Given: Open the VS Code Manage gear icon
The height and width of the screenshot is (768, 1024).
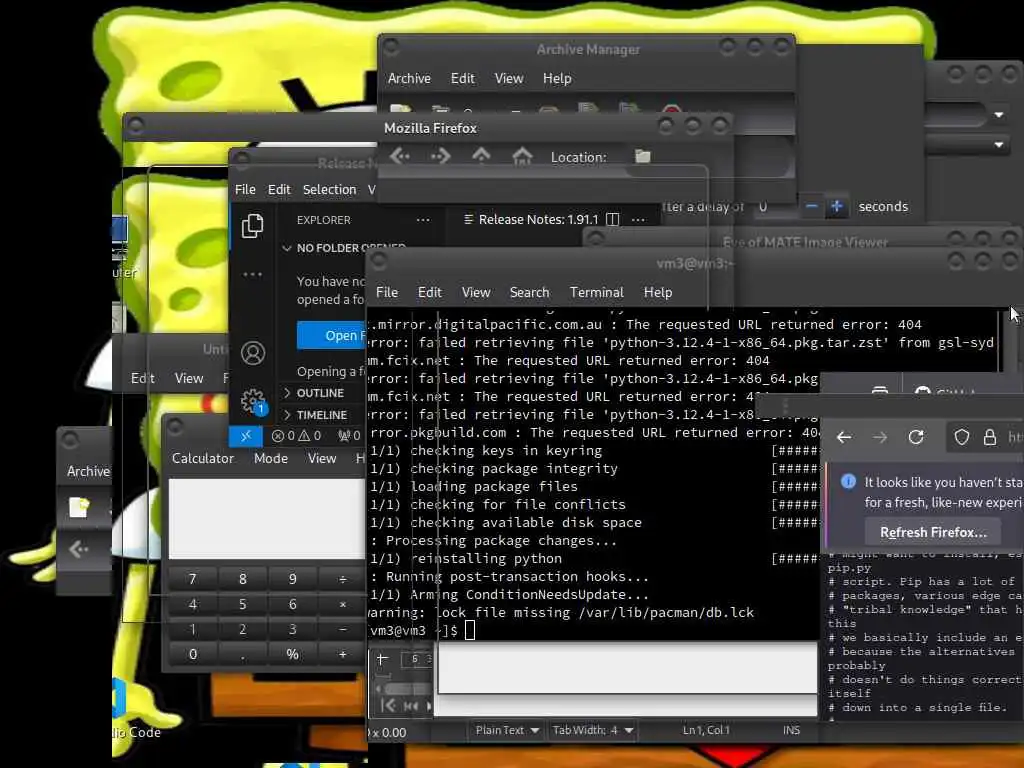Looking at the screenshot, I should (x=253, y=401).
